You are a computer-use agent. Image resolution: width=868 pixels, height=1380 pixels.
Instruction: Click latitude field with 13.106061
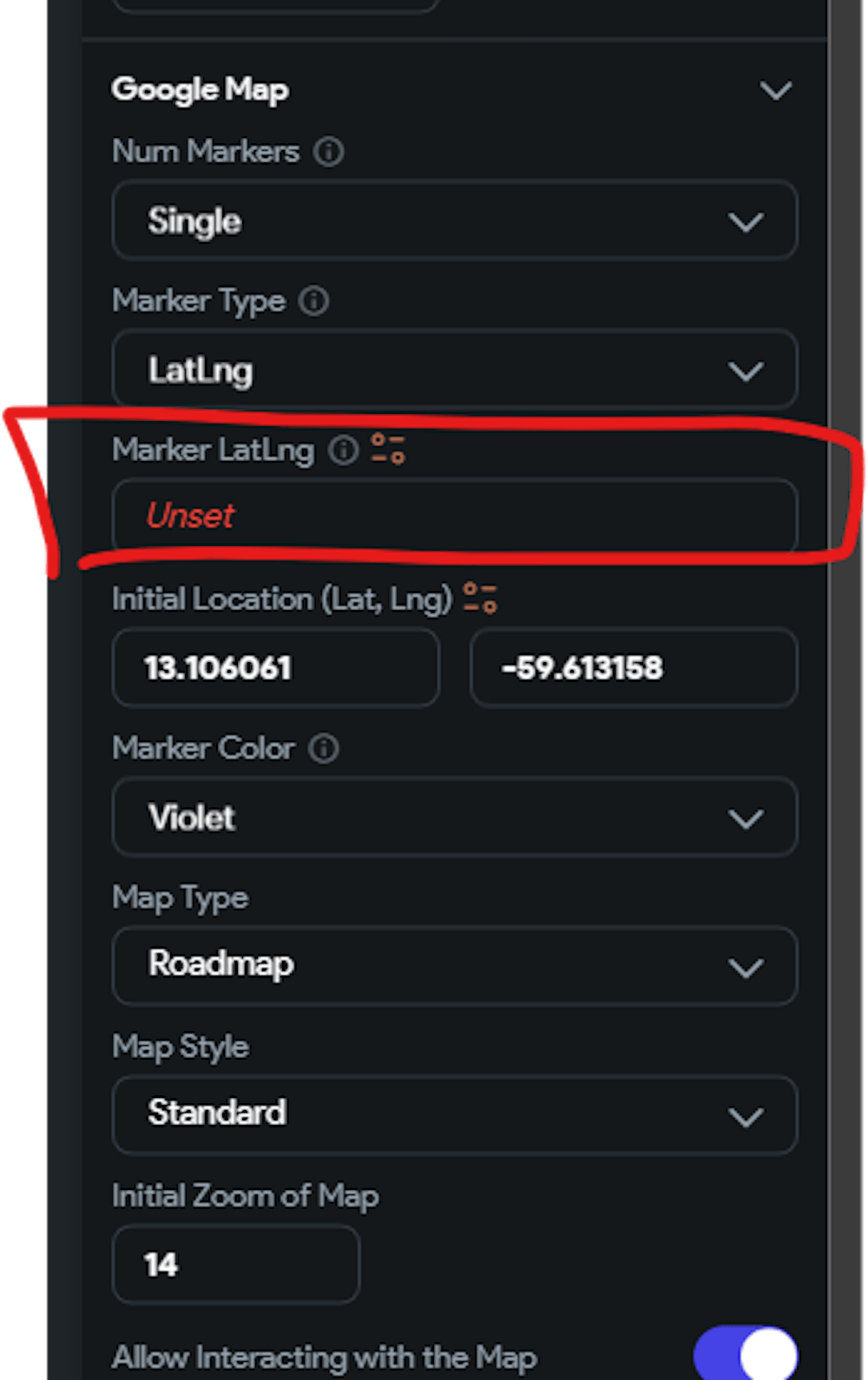tap(275, 668)
